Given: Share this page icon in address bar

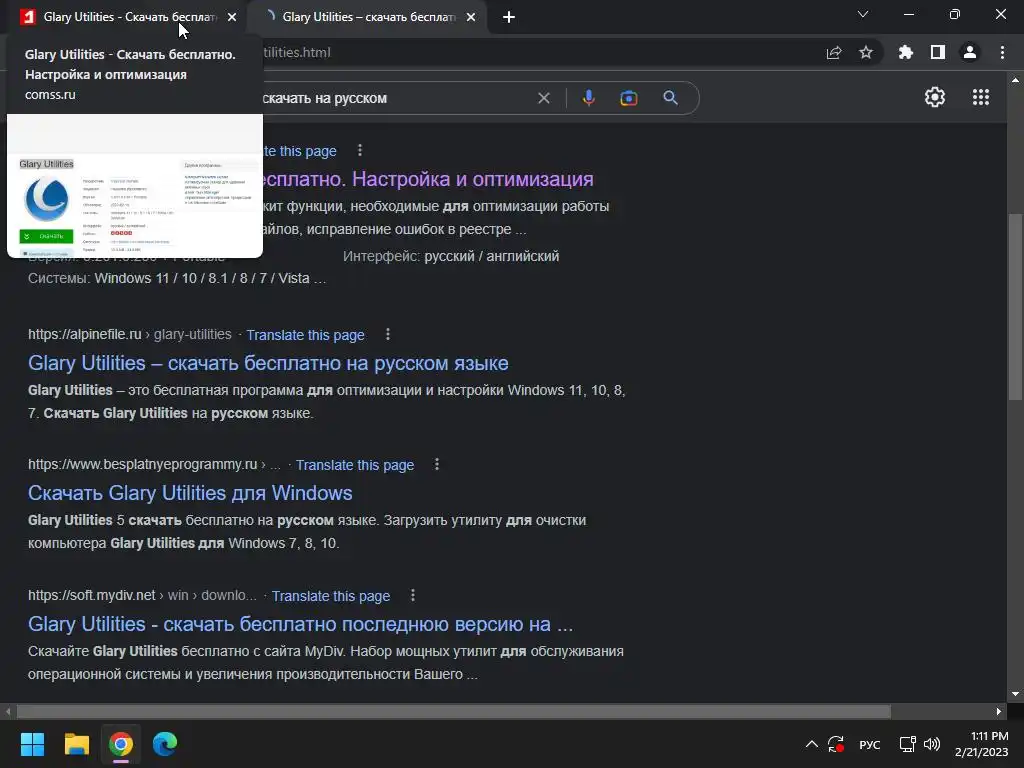Looking at the screenshot, I should tap(834, 52).
